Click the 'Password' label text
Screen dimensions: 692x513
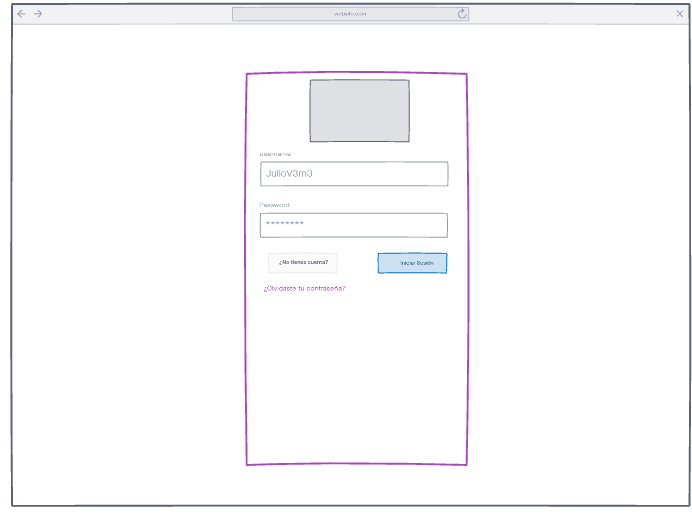(x=275, y=205)
